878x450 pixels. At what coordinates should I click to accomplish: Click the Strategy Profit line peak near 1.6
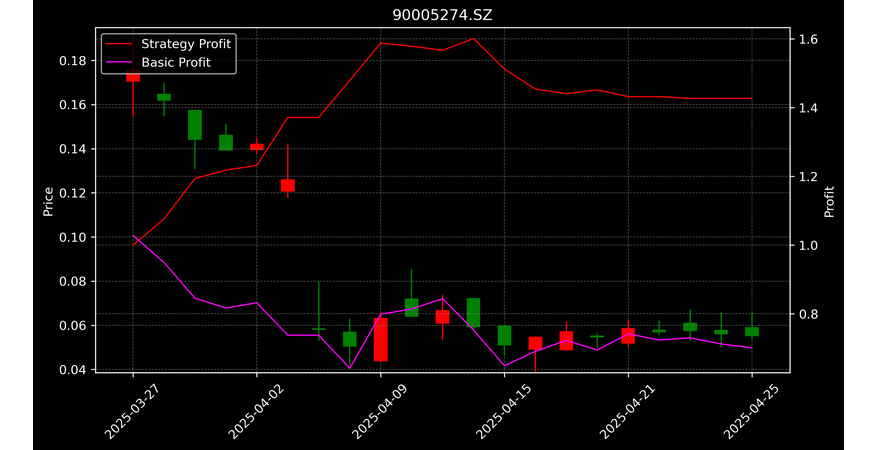tap(473, 39)
